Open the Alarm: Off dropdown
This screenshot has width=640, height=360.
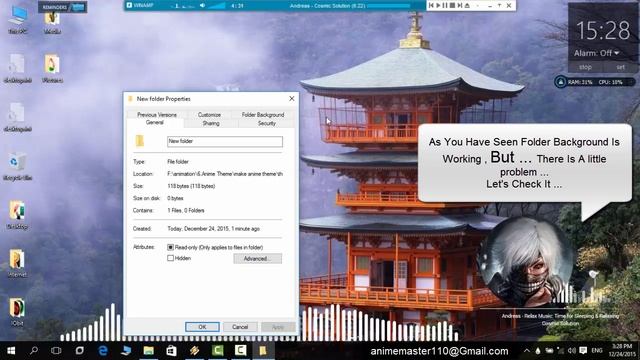tap(596, 53)
